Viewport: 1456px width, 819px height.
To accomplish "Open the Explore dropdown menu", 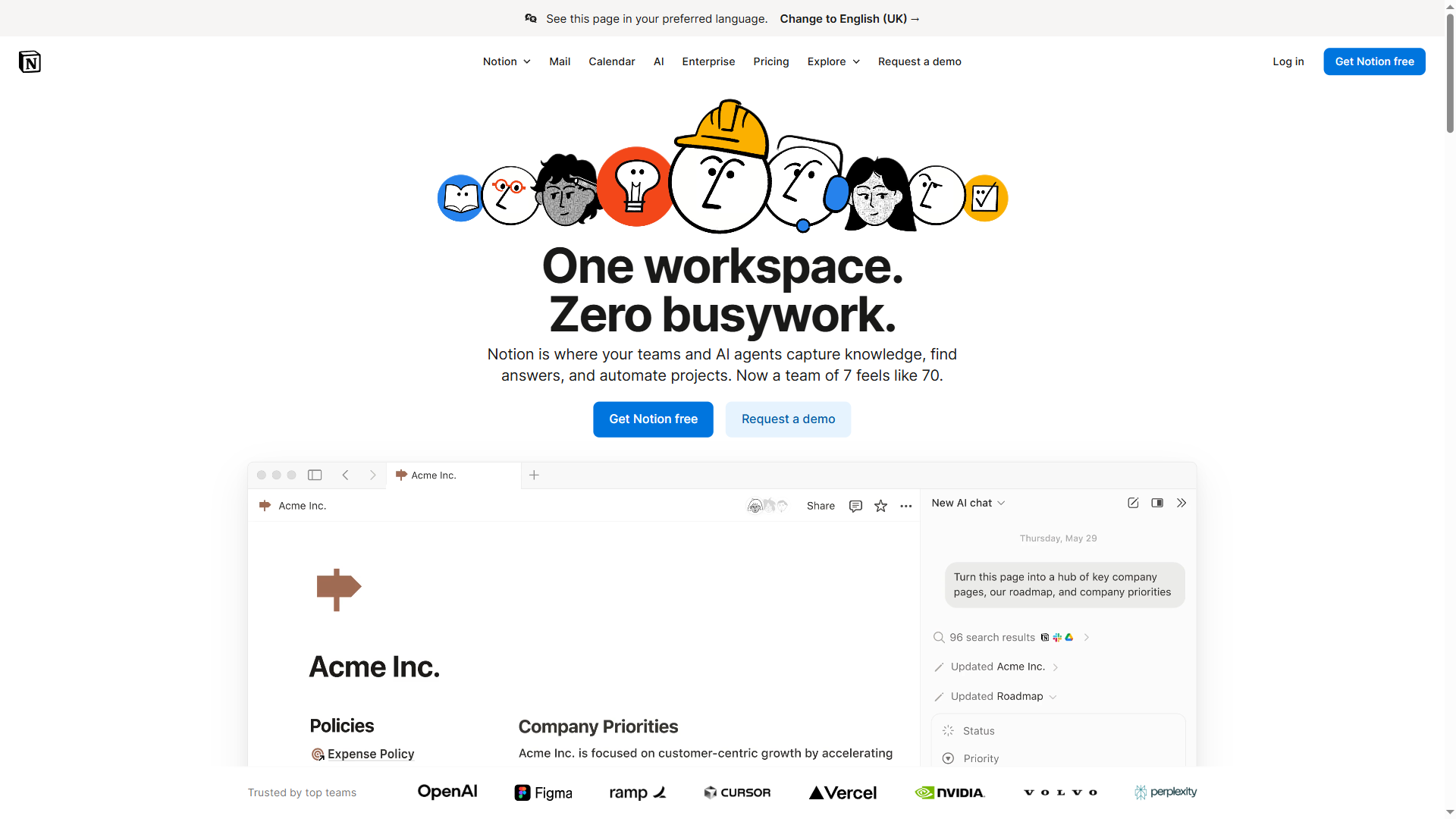I will coord(833,61).
